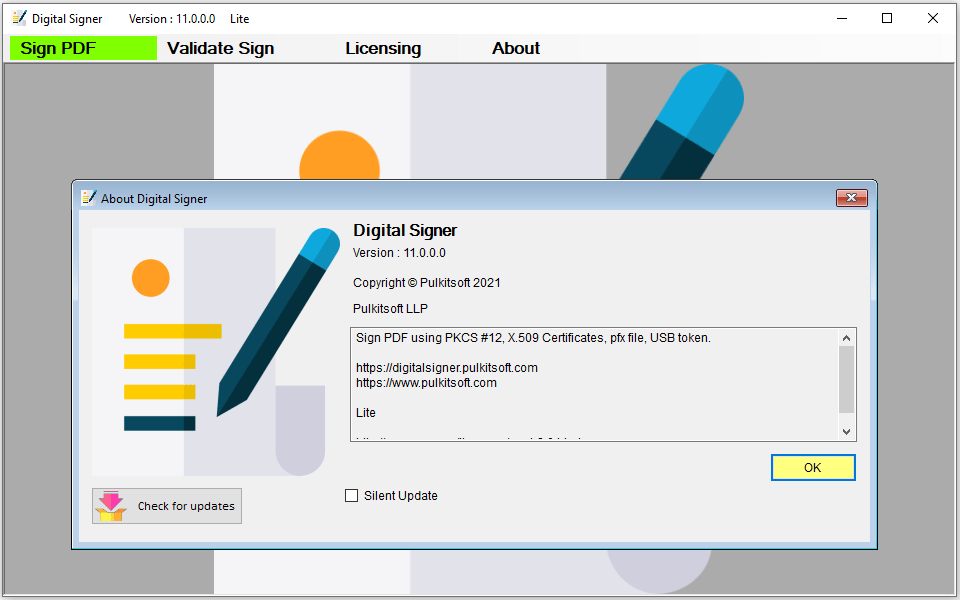Click the download box icon on updates button
960x600 pixels.
tap(111, 506)
